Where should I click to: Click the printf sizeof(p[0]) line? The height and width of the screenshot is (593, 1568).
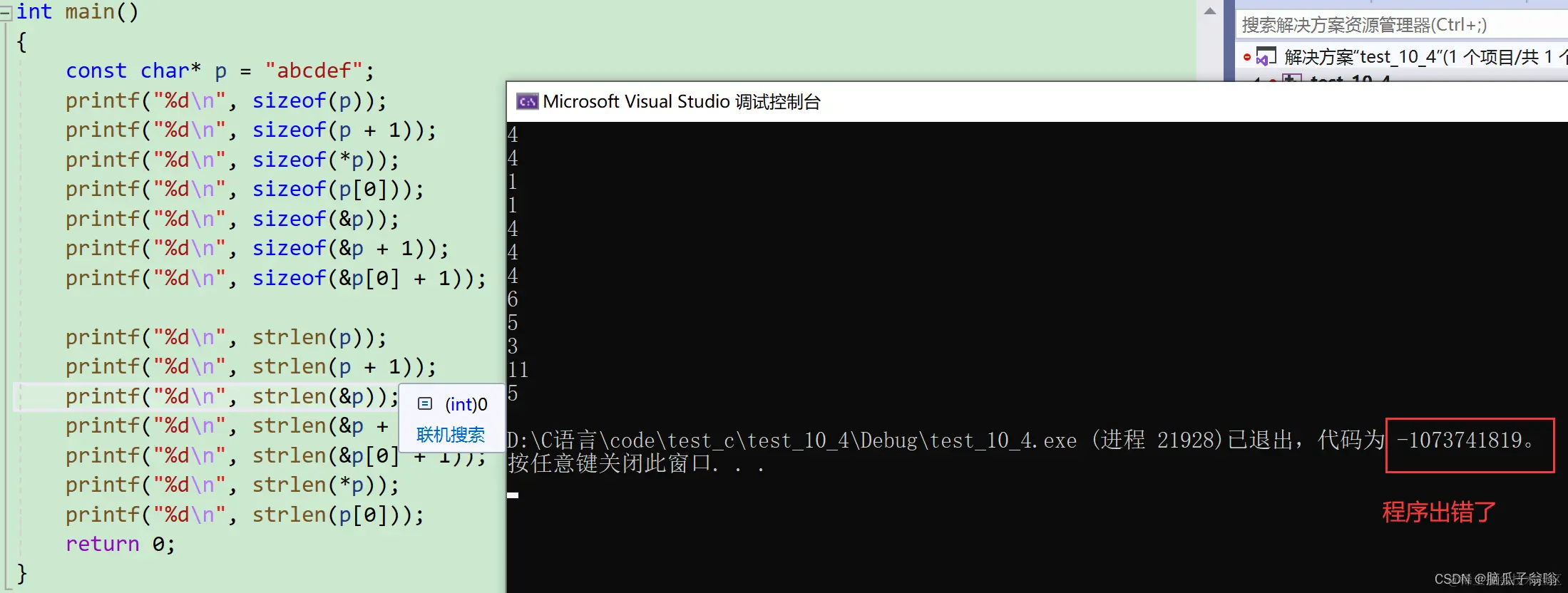point(245,189)
